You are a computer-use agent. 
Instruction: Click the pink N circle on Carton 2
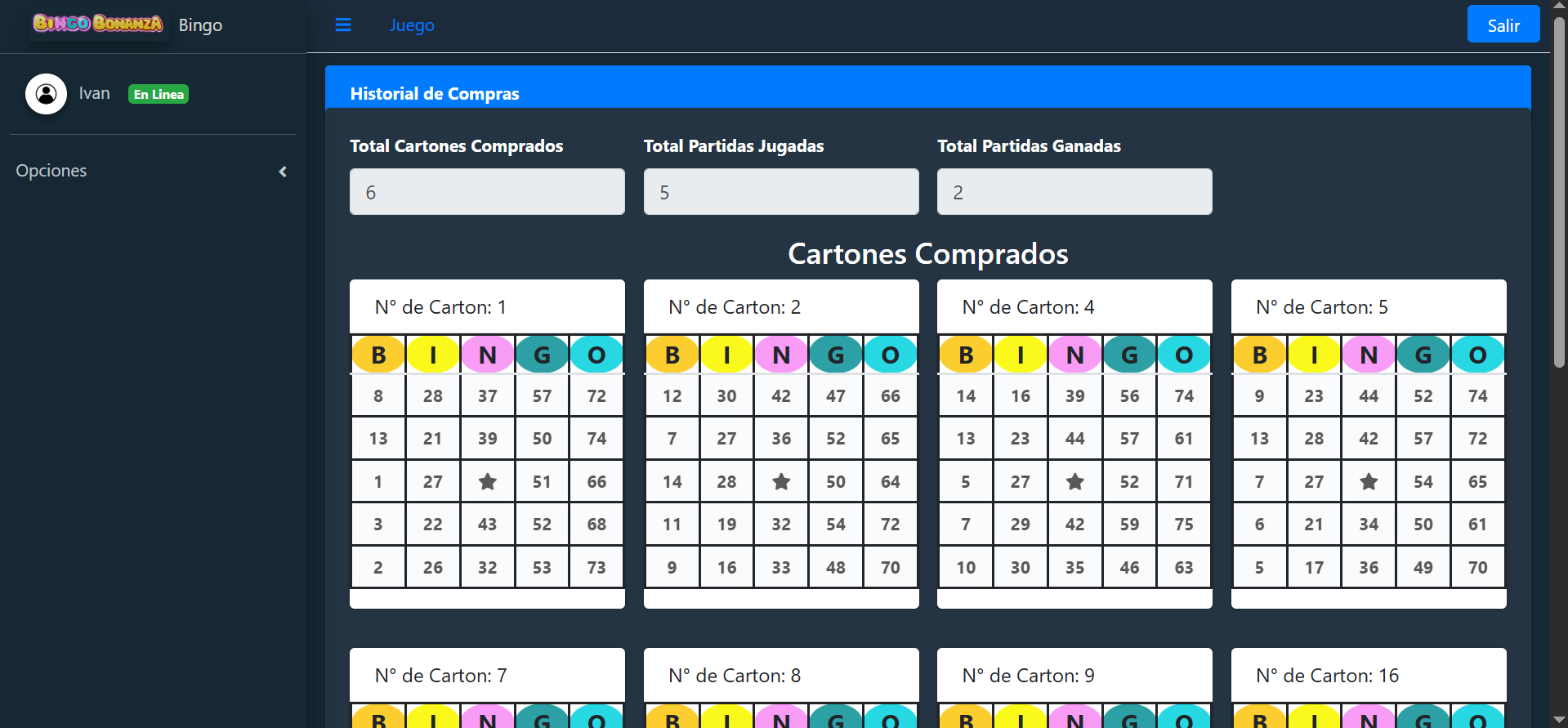point(781,355)
